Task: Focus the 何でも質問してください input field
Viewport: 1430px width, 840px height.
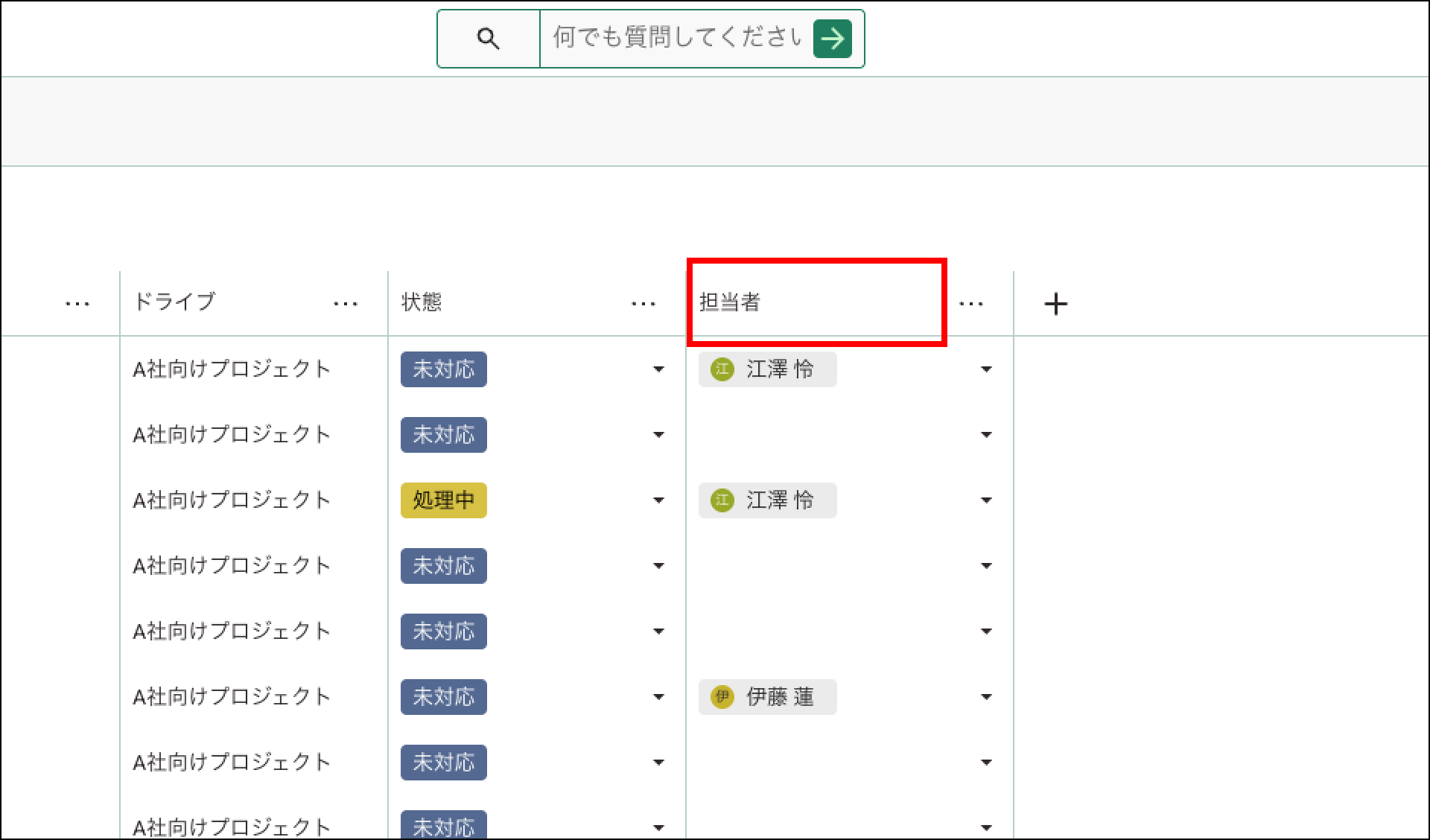Action: (x=676, y=39)
